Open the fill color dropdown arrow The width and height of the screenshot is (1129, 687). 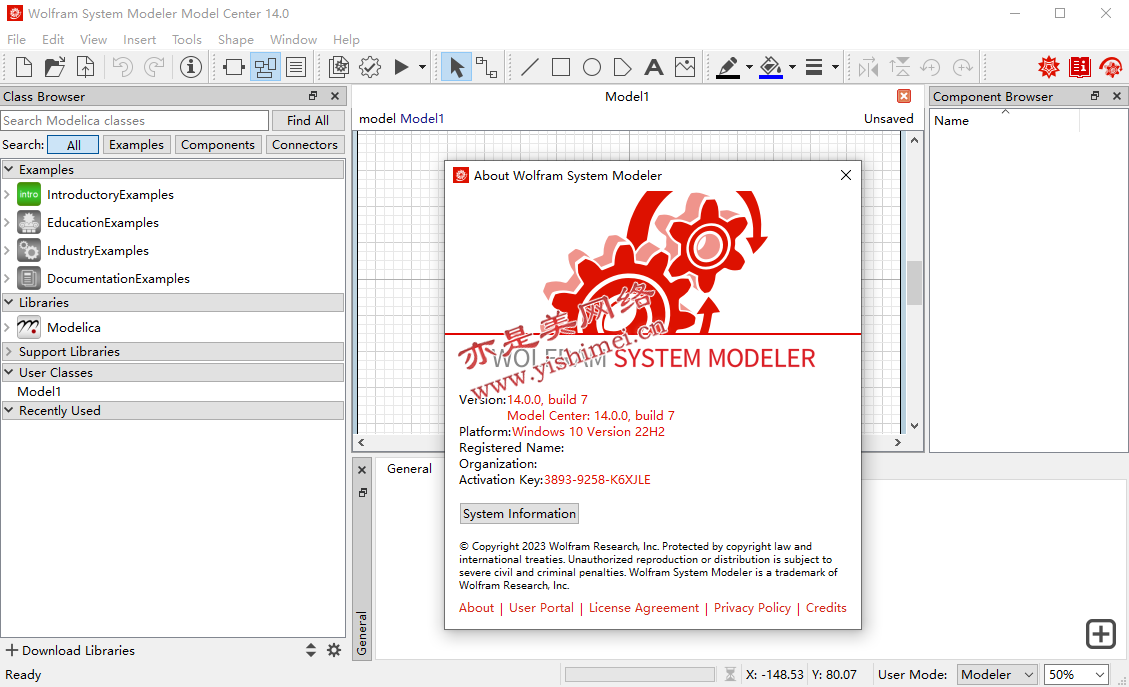[792, 67]
